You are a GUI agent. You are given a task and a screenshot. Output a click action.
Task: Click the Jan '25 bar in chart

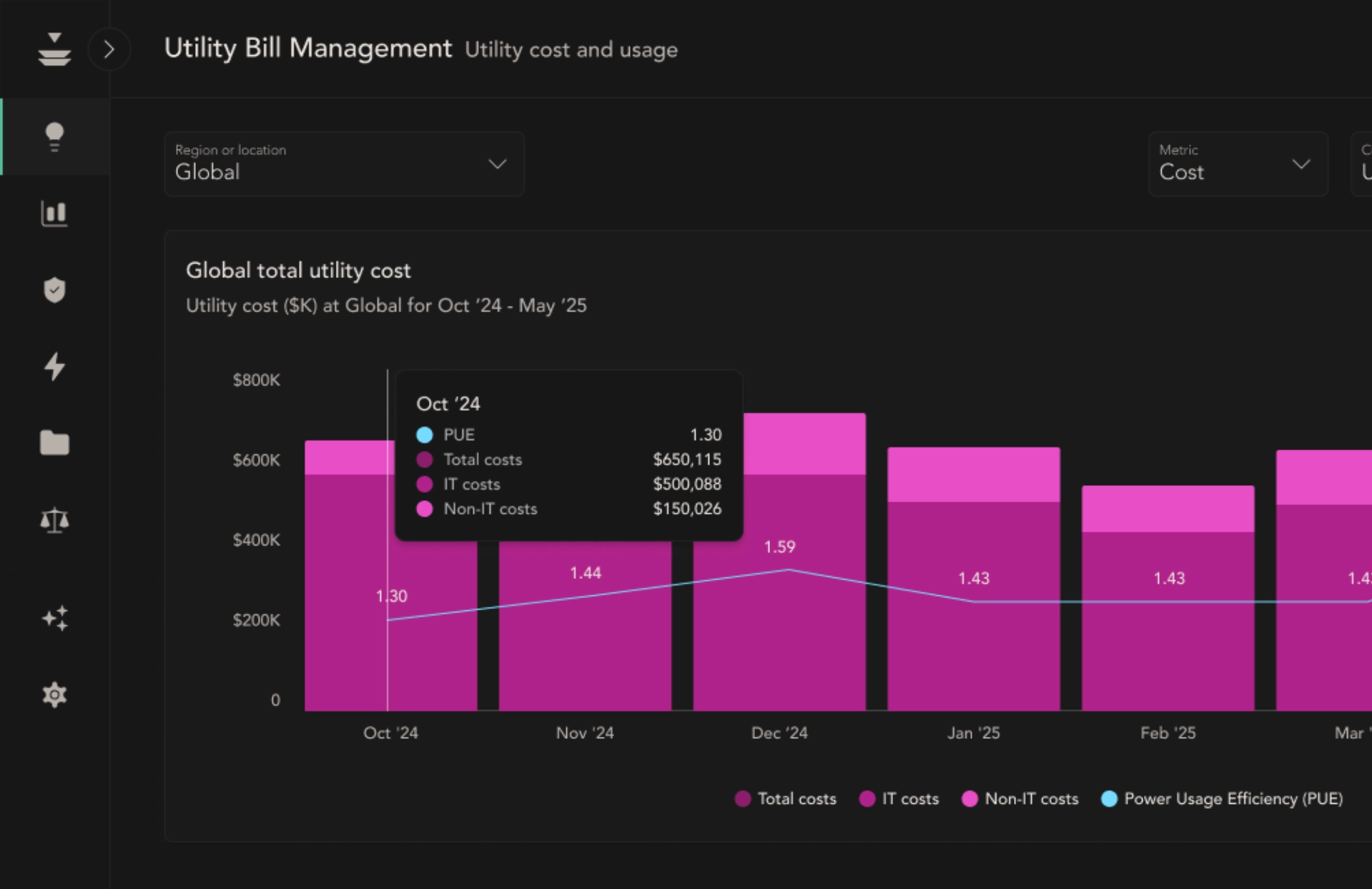[x=973, y=643]
